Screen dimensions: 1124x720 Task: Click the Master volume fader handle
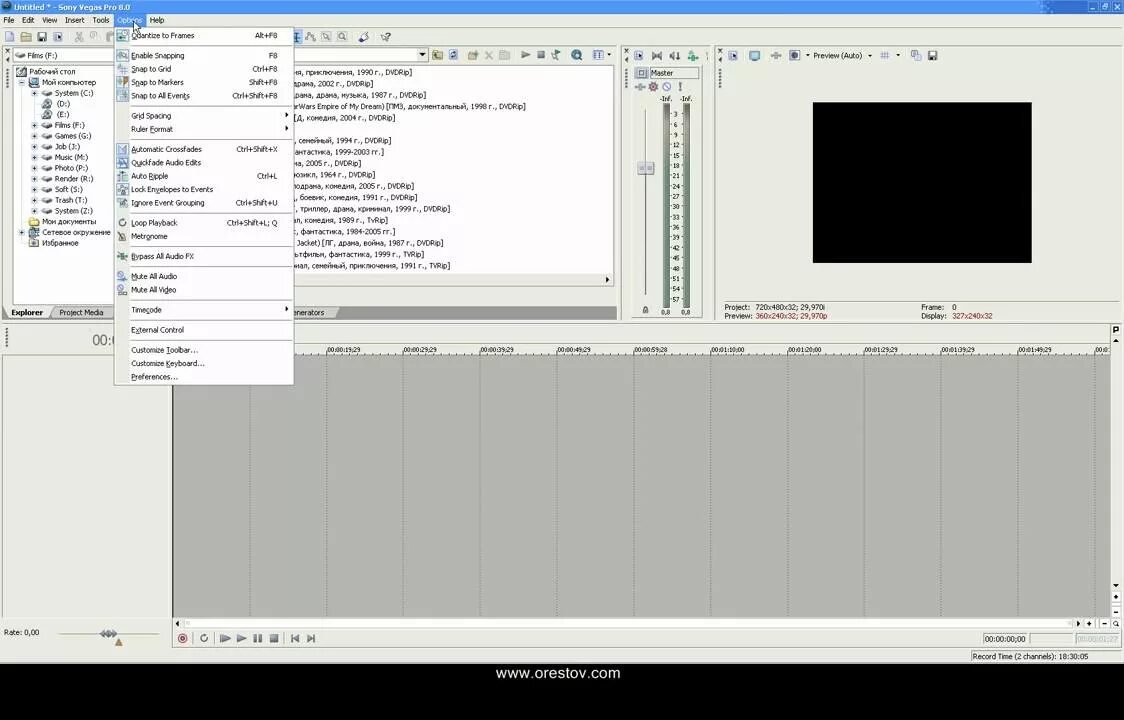pos(646,168)
